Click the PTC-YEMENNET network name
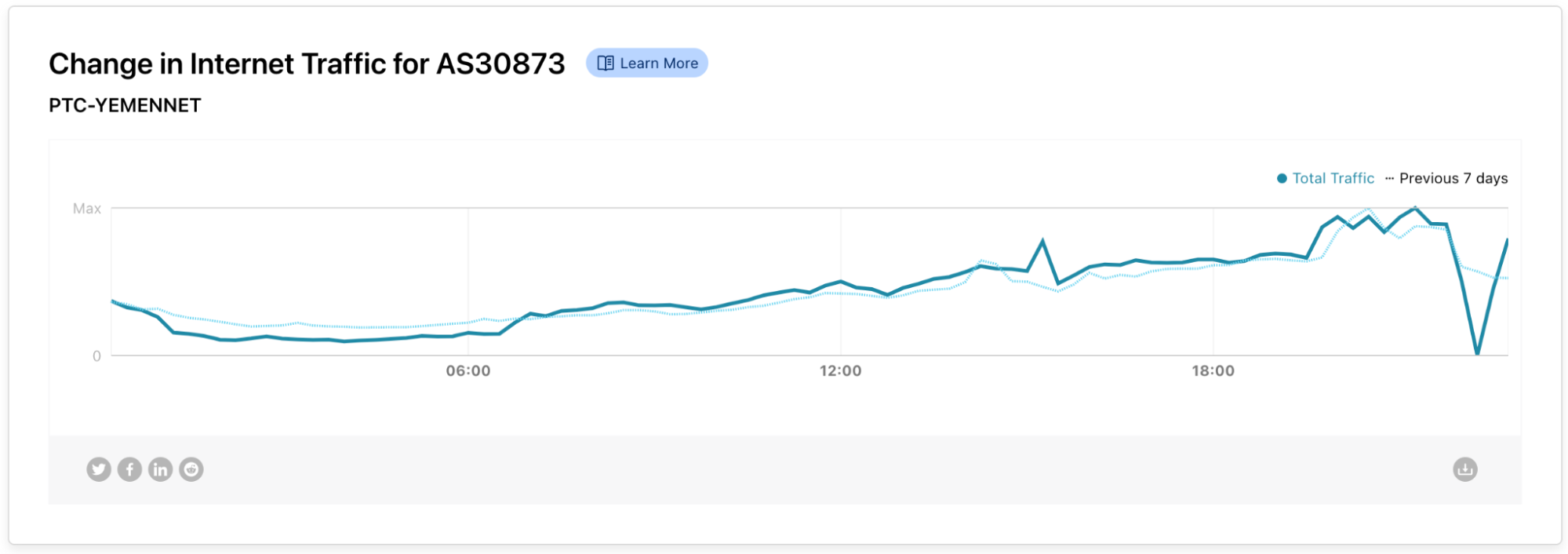 (125, 105)
